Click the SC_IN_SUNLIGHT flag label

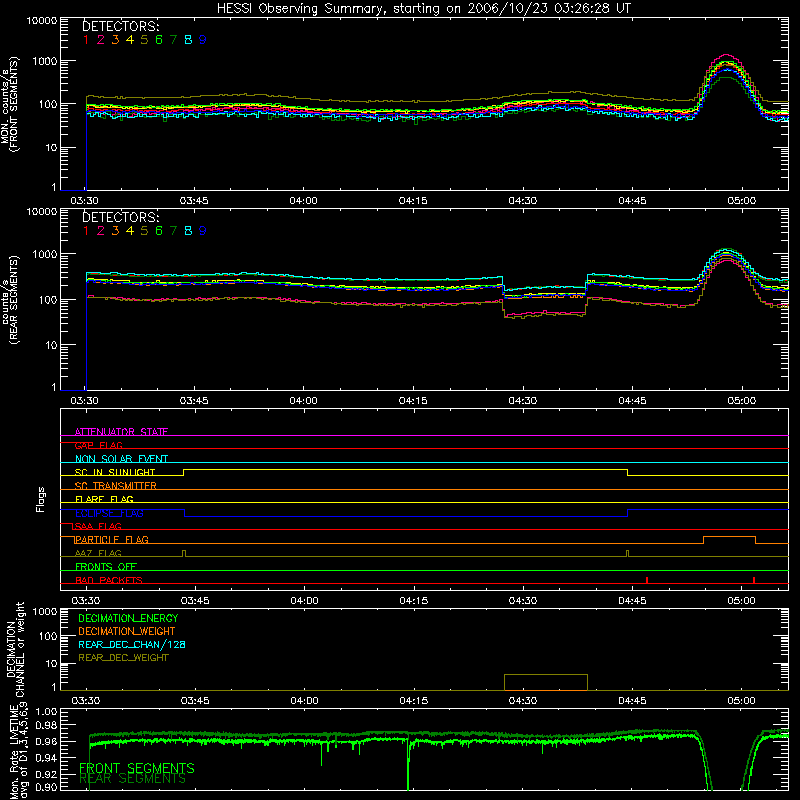tap(115, 472)
